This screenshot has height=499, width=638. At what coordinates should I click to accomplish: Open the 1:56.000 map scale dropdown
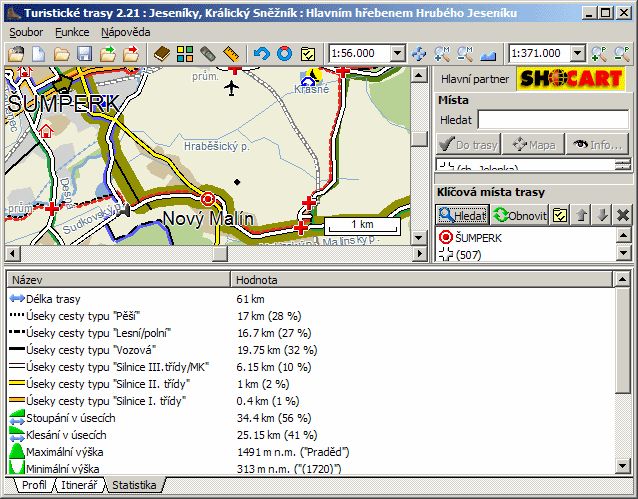point(397,53)
